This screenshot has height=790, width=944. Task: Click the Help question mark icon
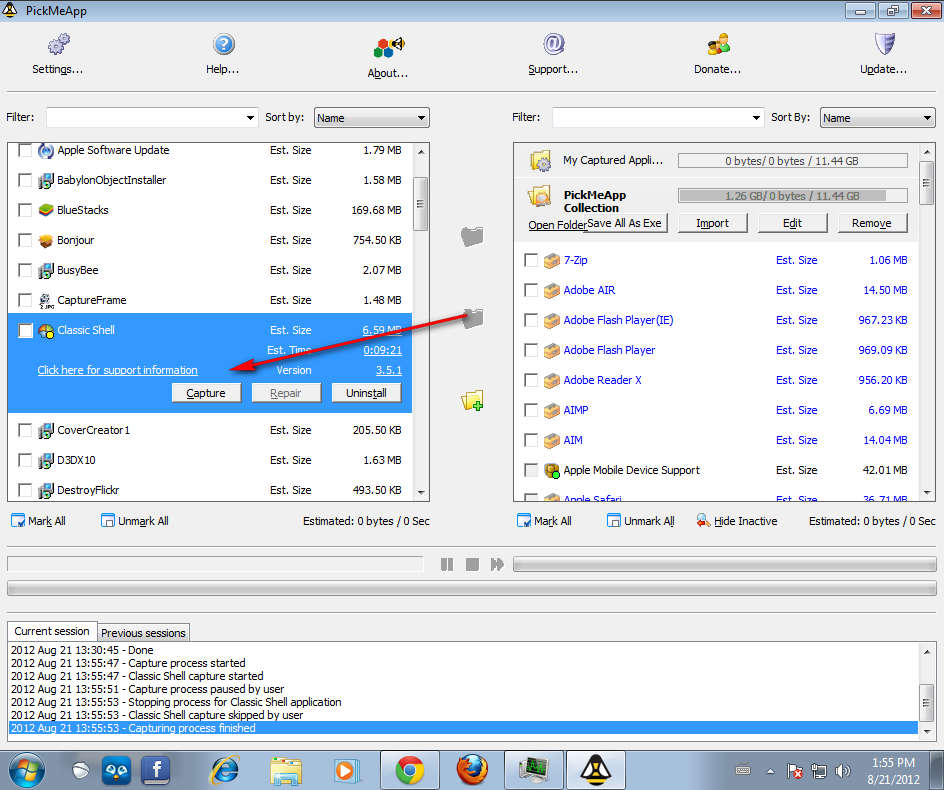click(223, 45)
